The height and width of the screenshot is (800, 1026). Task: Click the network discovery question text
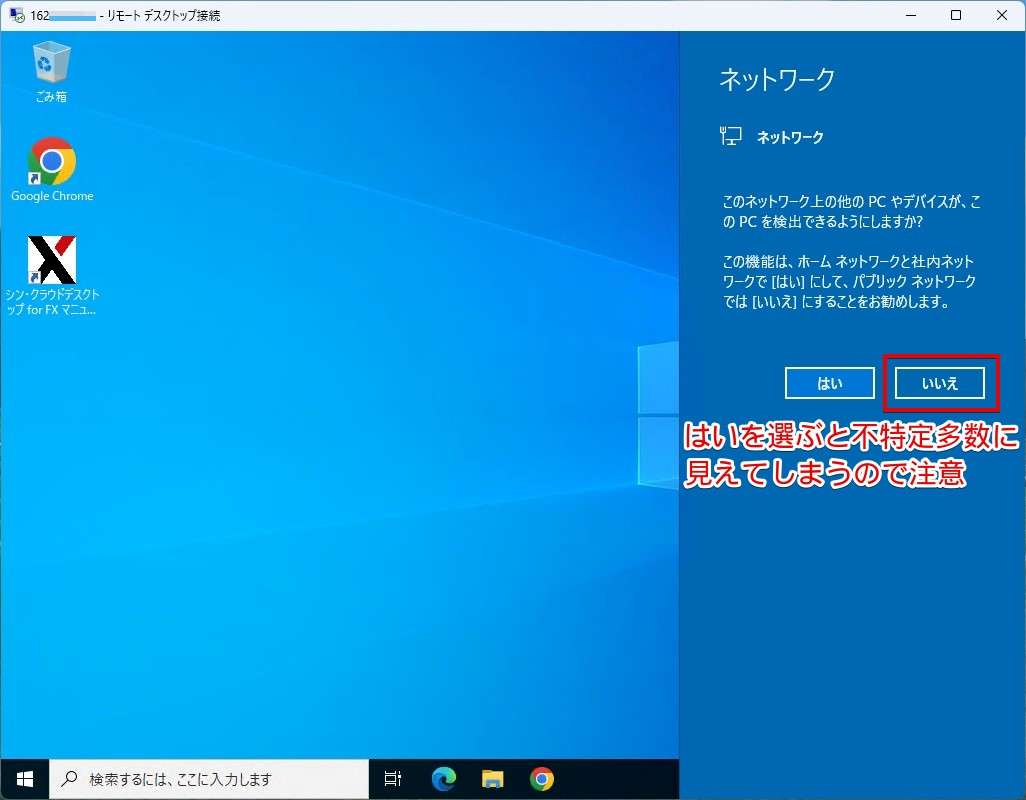click(x=851, y=211)
